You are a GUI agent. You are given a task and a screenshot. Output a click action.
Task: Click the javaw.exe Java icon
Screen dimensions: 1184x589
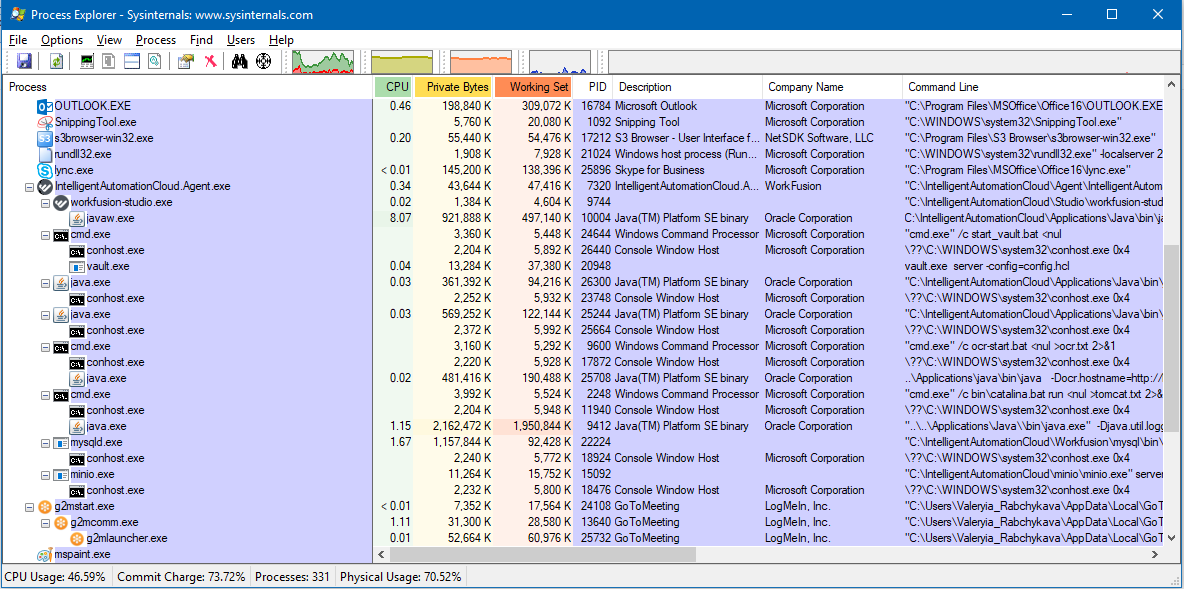coord(77,218)
